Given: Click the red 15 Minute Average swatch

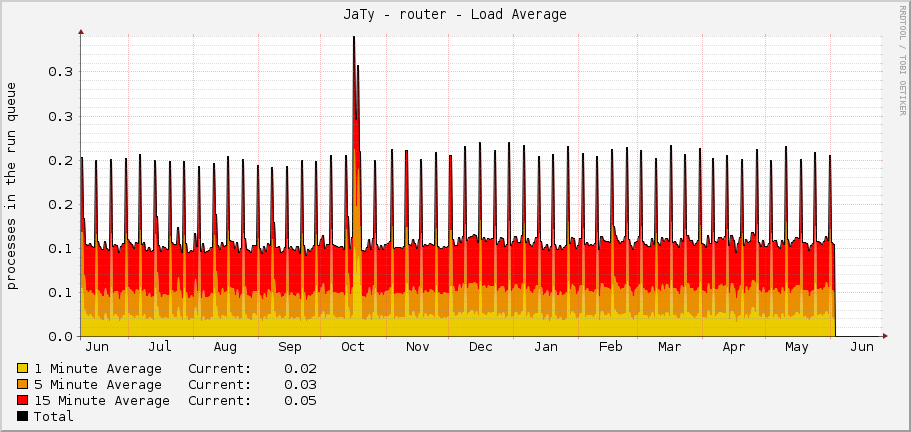Looking at the screenshot, I should 23,401.
